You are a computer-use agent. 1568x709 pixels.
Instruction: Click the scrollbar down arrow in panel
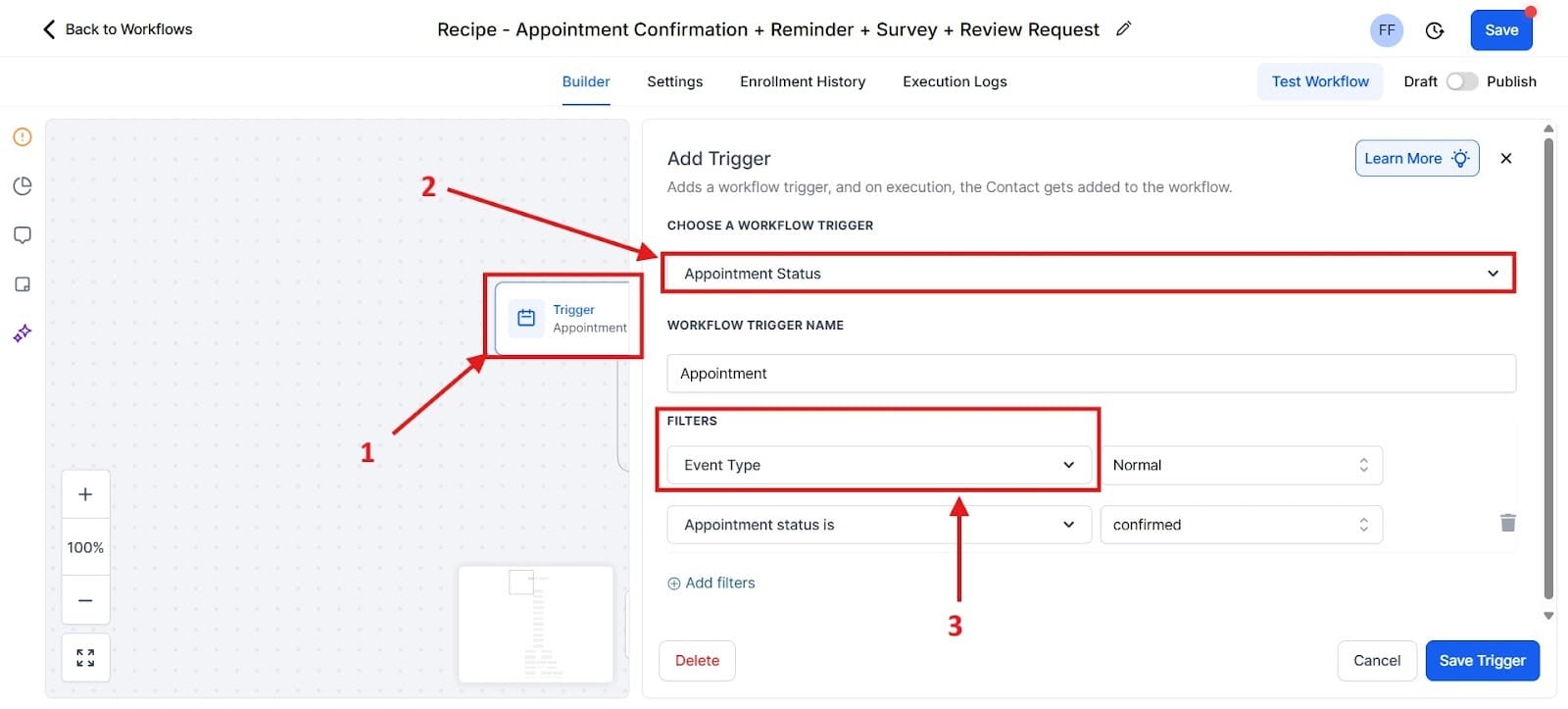tap(1548, 616)
